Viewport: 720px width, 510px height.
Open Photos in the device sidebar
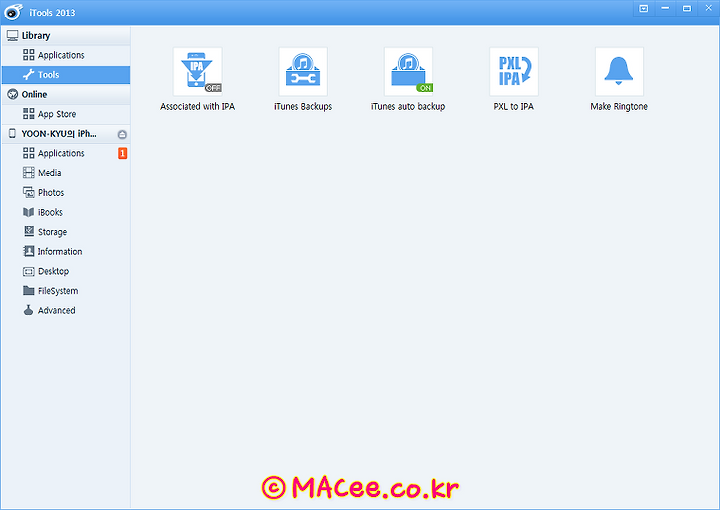coord(66,193)
